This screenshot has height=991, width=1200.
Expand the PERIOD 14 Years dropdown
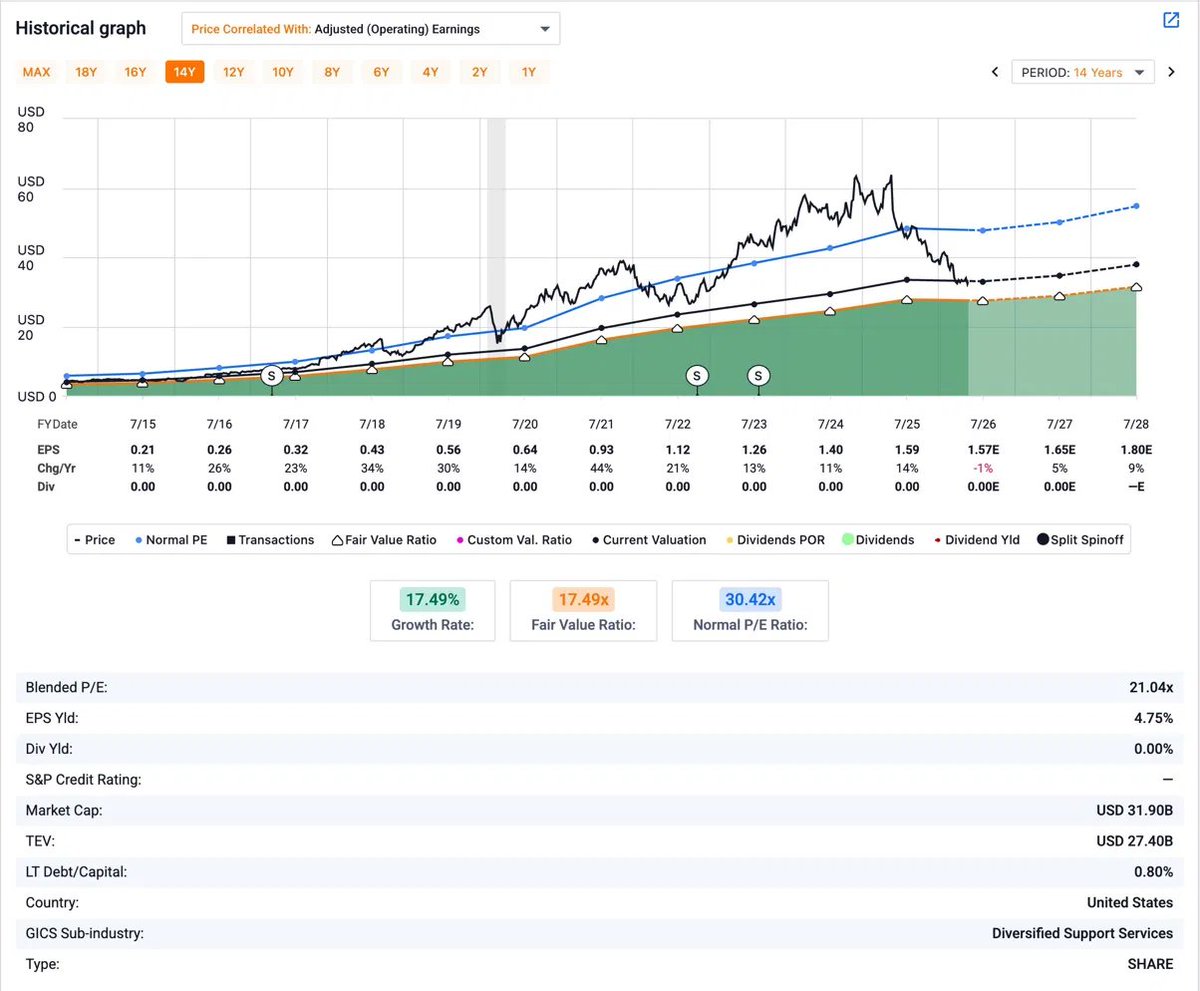tap(1083, 72)
